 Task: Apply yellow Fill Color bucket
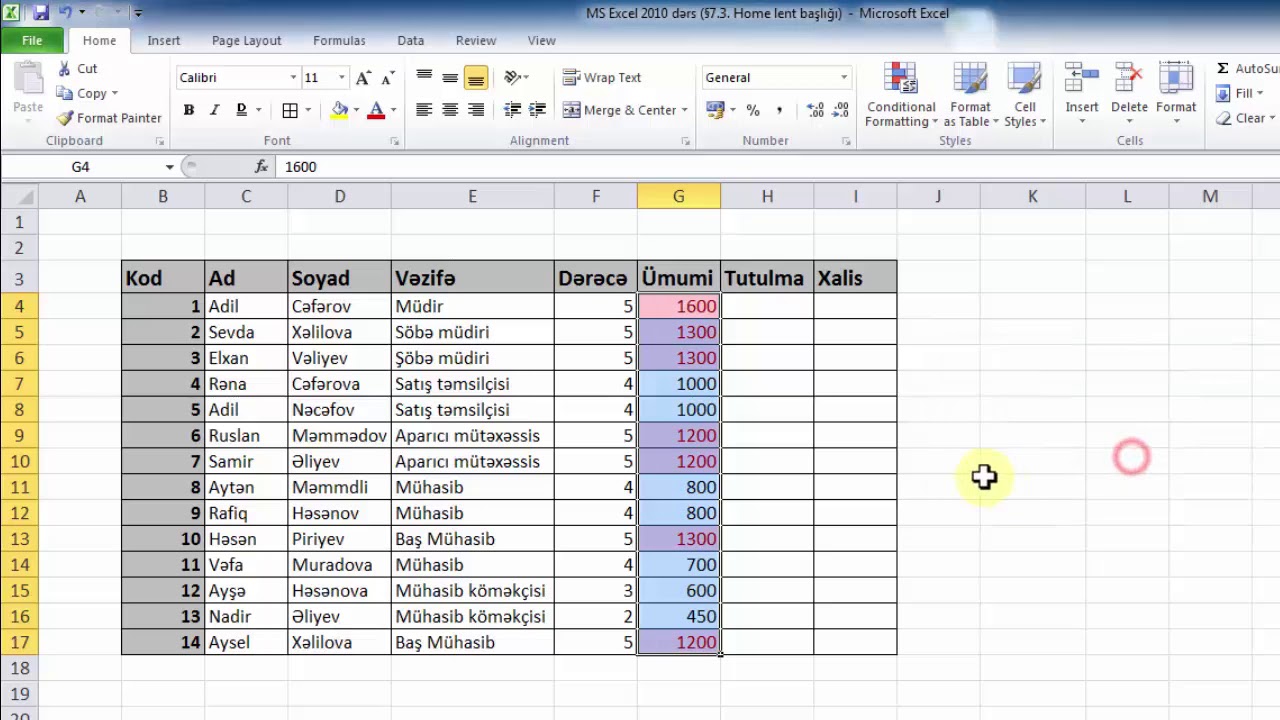coord(340,110)
